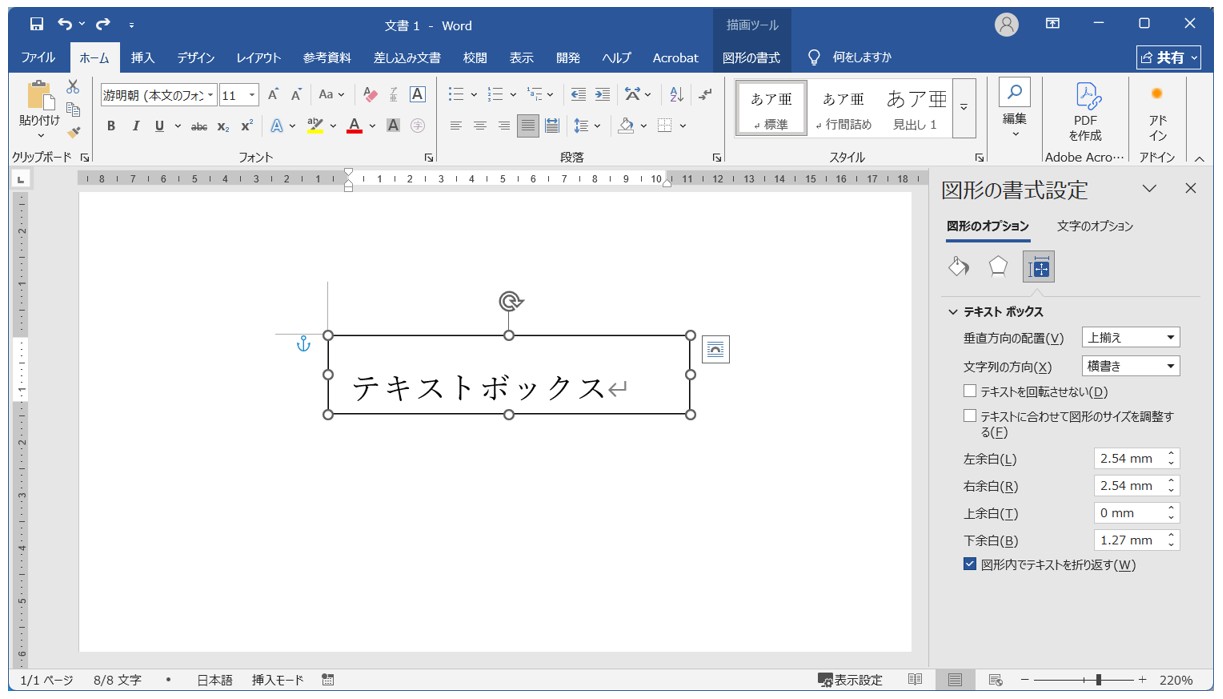The width and height of the screenshot is (1223, 699).
Task: Apply strikethrough formatting
Action: pos(199,126)
